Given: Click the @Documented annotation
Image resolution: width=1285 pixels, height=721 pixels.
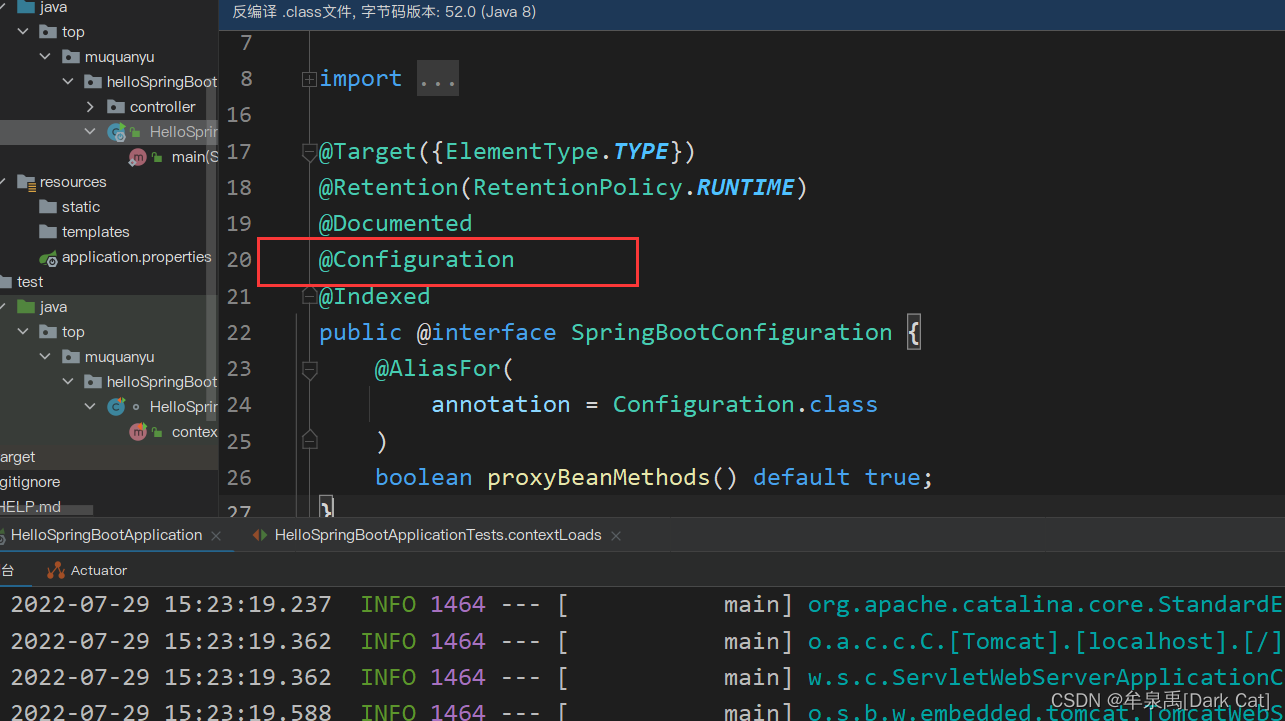Looking at the screenshot, I should pyautogui.click(x=396, y=224).
